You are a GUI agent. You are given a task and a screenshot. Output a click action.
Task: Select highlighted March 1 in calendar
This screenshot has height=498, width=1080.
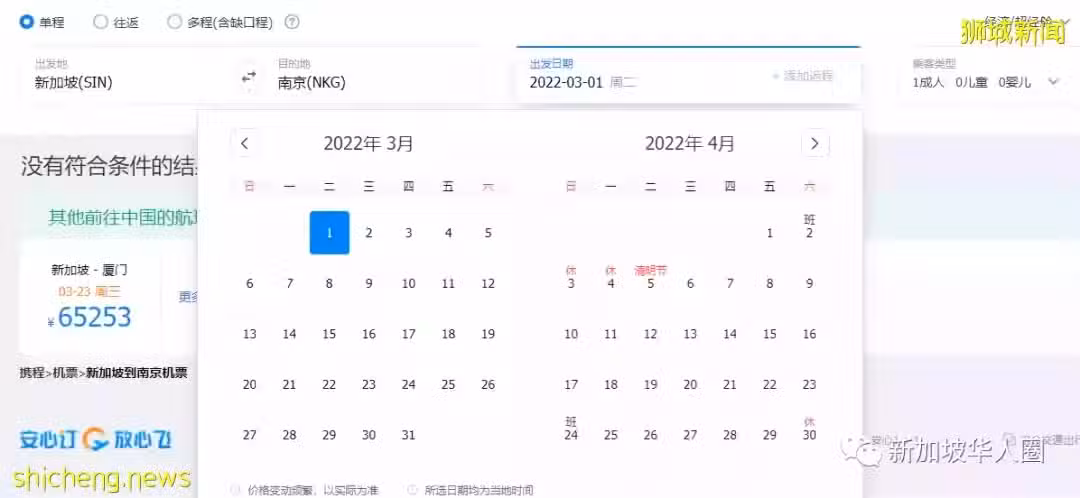[329, 233]
